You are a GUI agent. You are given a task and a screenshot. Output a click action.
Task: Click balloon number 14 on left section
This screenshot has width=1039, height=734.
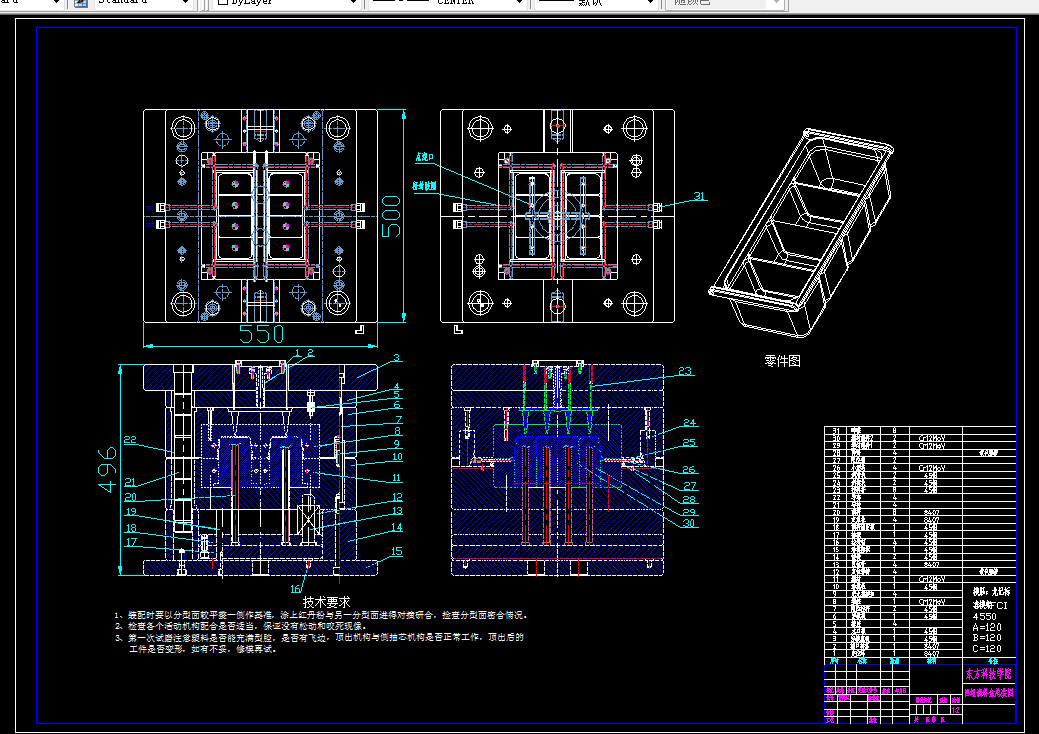pos(396,527)
